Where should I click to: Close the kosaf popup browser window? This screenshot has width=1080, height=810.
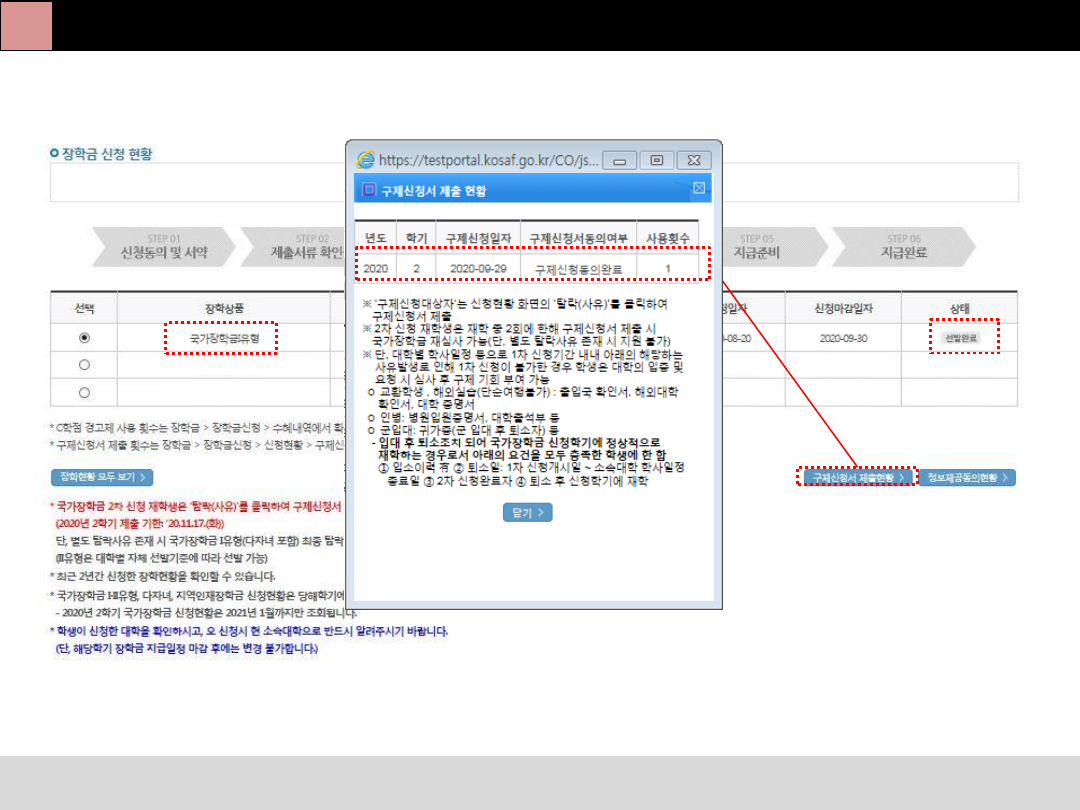click(692, 160)
